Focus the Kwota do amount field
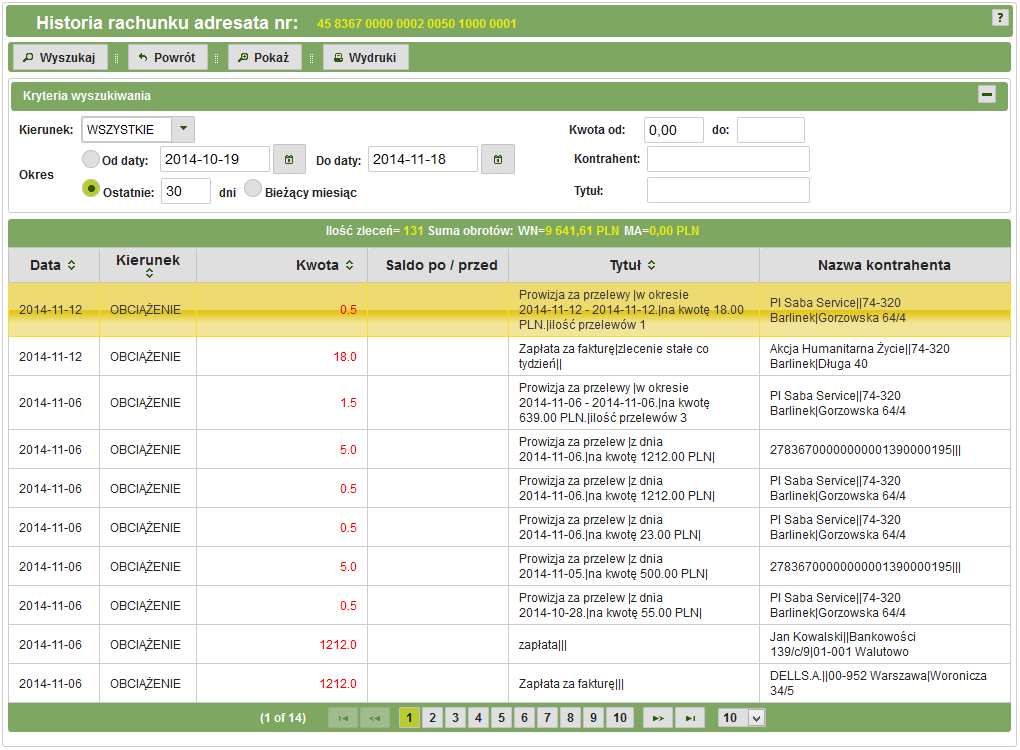Image resolution: width=1020 pixels, height=750 pixels. pyautogui.click(x=771, y=130)
